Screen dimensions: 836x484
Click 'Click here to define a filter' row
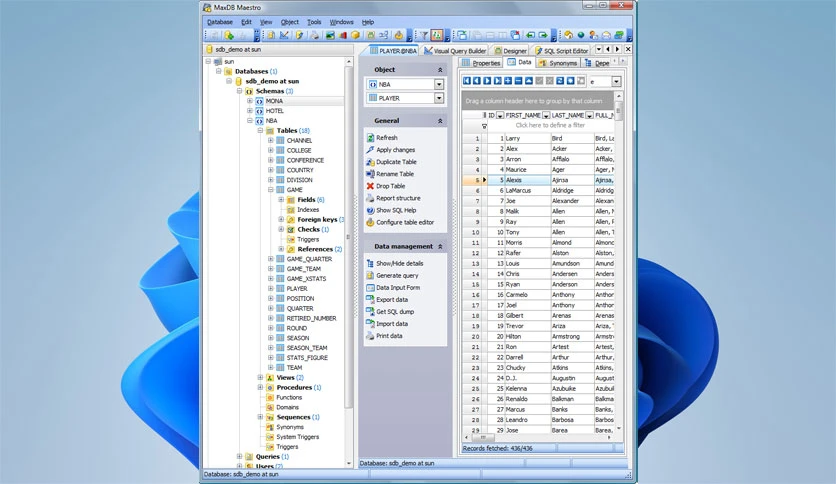550,125
